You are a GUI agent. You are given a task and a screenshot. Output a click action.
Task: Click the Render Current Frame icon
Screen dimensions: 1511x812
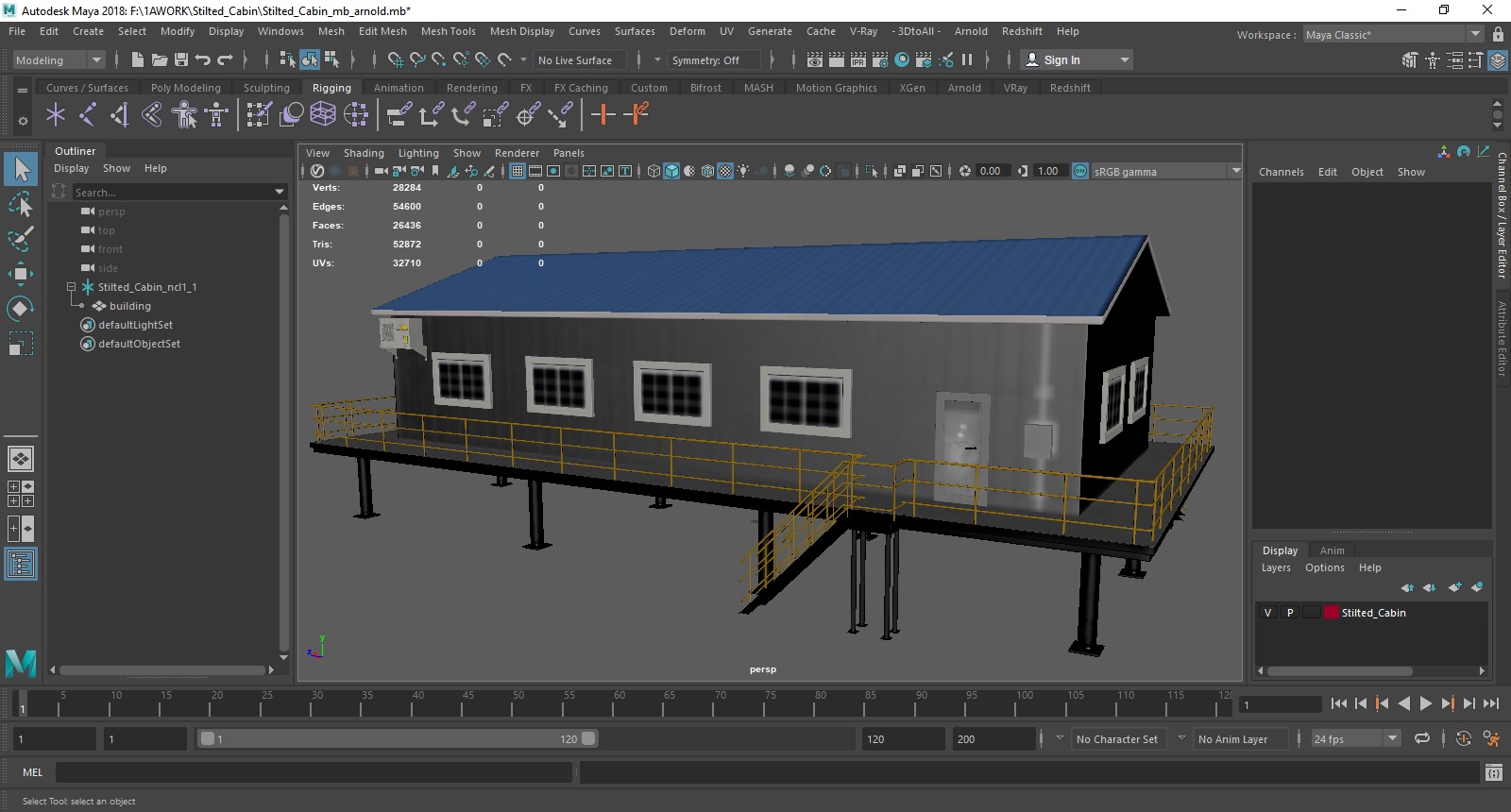(x=837, y=59)
